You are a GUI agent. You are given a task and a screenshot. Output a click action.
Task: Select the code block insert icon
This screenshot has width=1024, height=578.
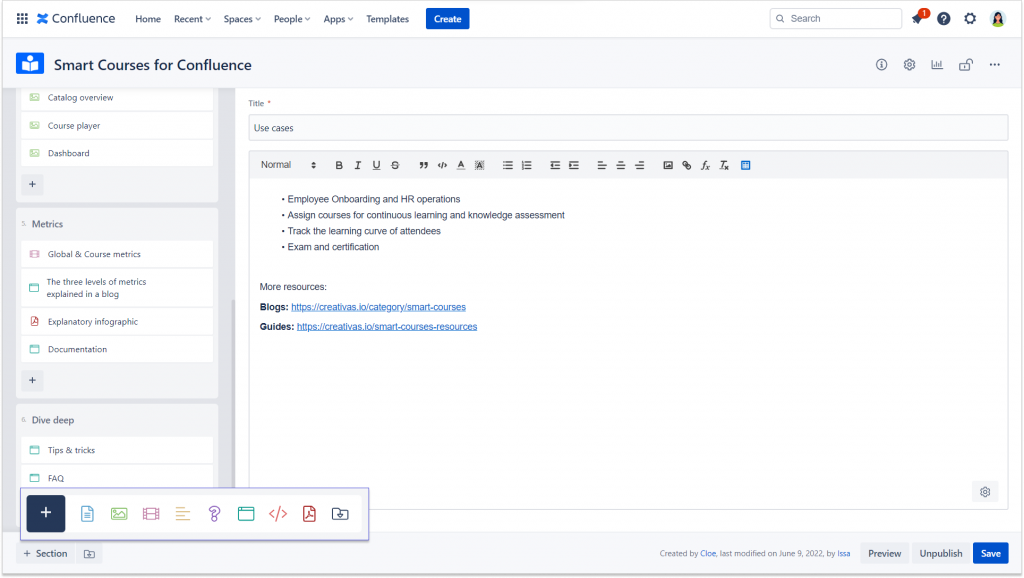(278, 513)
